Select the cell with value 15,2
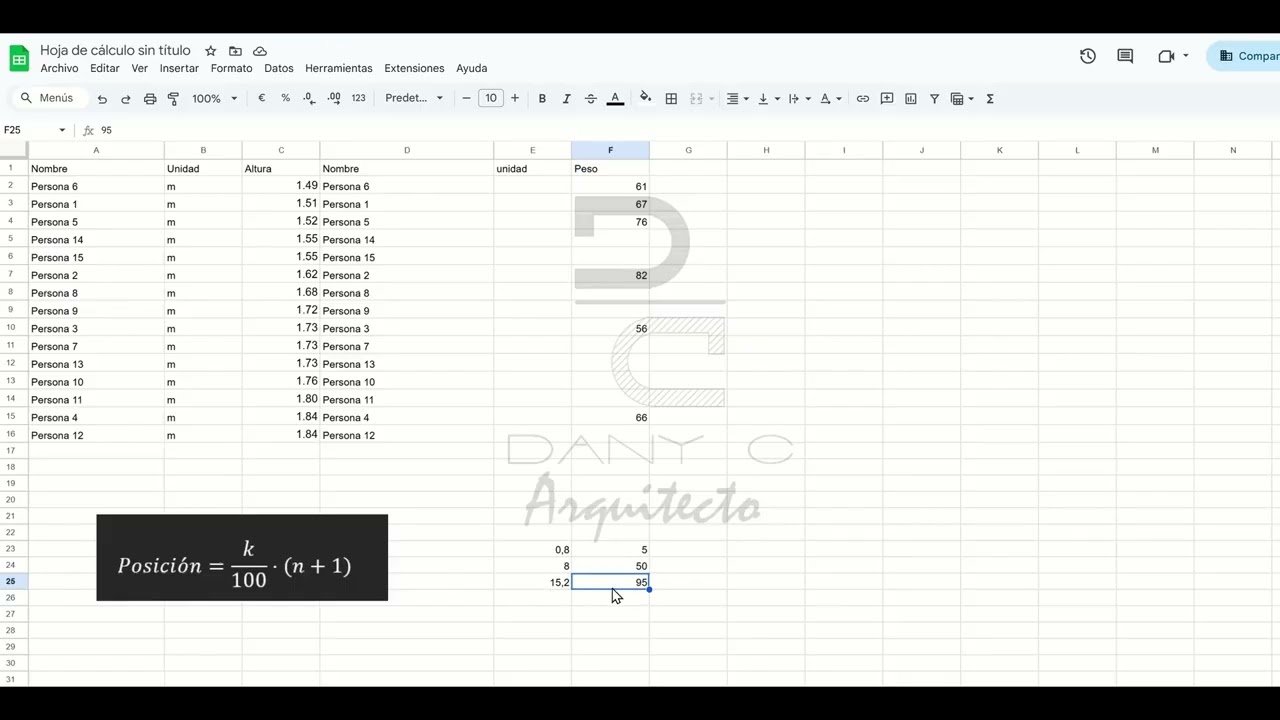This screenshot has height=720, width=1280. tap(532, 582)
